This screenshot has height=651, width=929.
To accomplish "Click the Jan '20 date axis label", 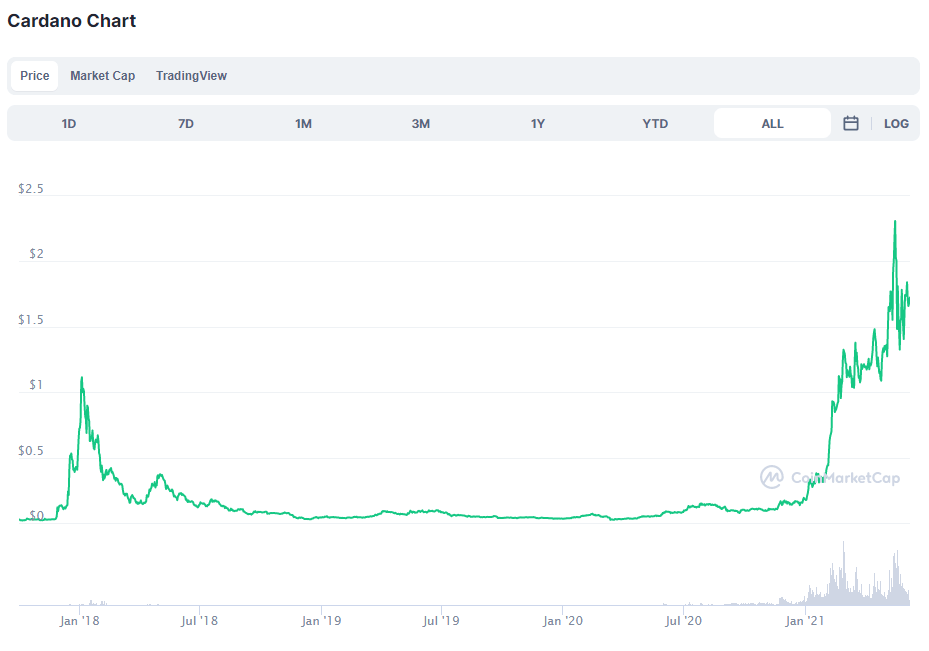I will (562, 621).
